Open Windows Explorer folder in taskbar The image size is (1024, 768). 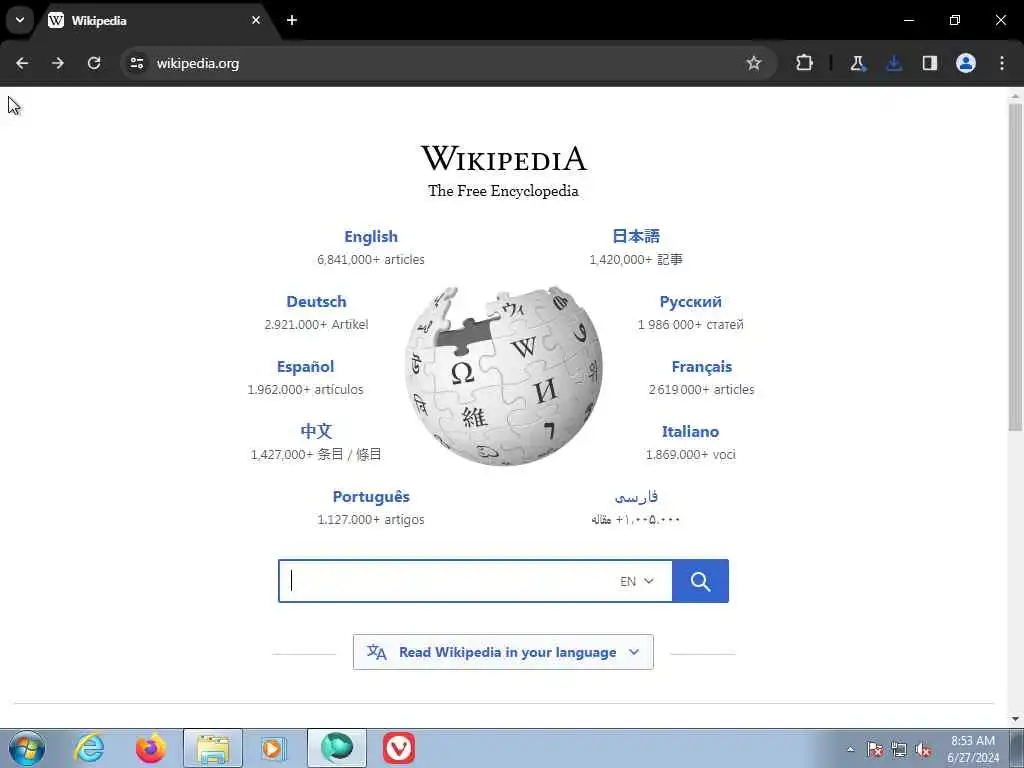coord(213,748)
